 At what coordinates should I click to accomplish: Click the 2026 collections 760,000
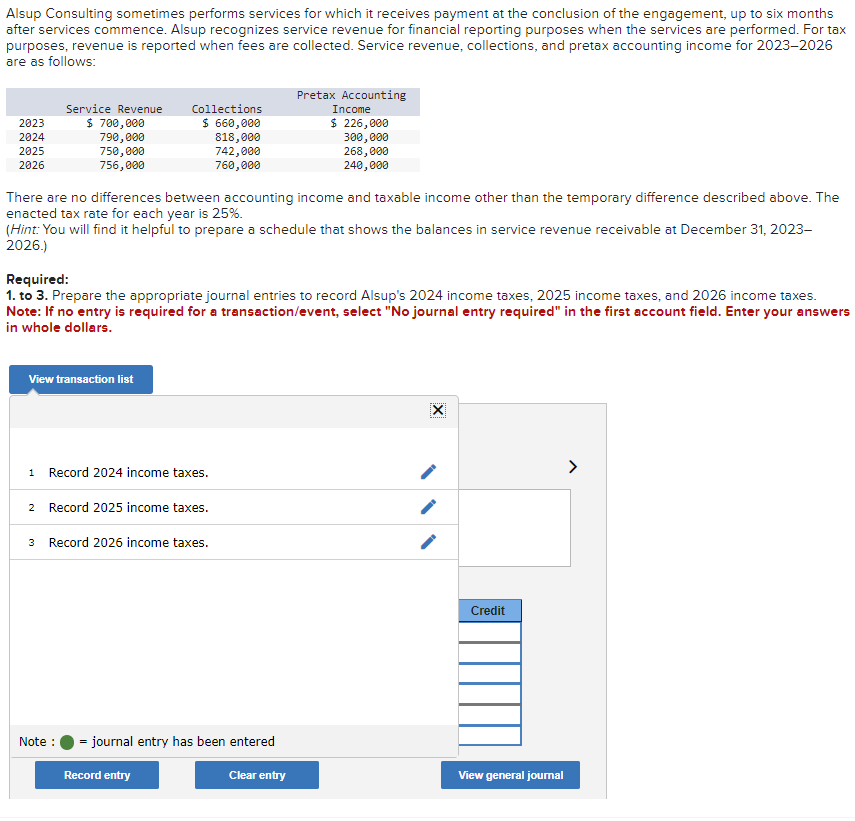(237, 165)
